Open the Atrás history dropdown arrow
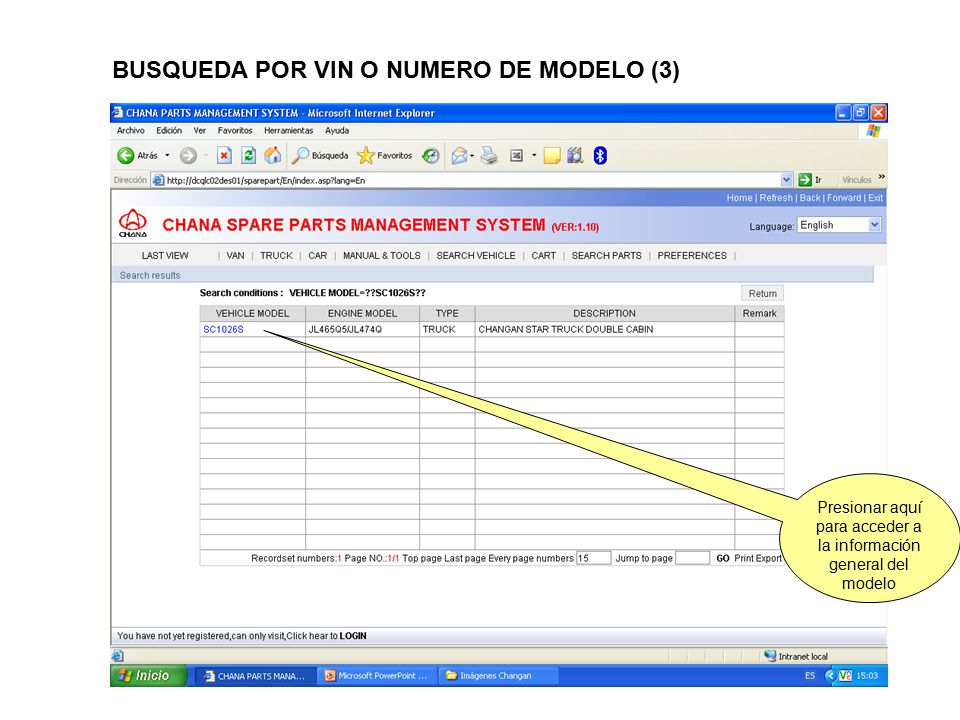This screenshot has height=720, width=960. point(167,156)
